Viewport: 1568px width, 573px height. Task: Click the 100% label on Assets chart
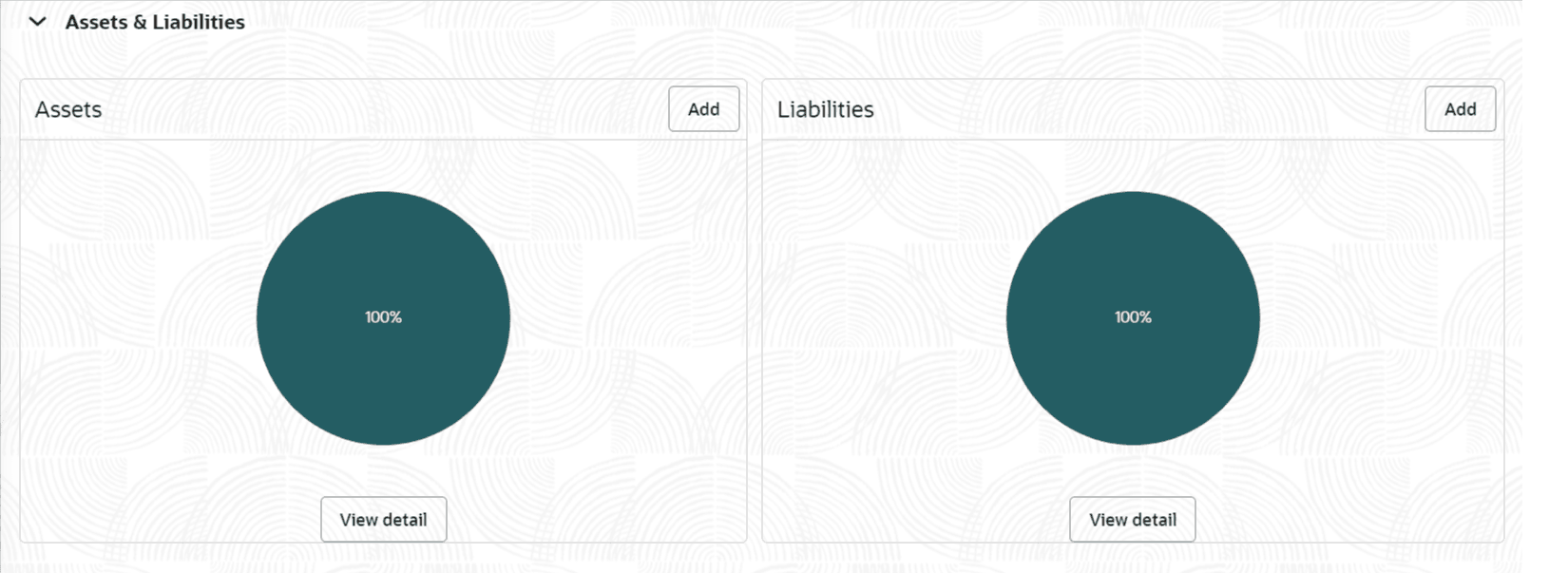(383, 317)
